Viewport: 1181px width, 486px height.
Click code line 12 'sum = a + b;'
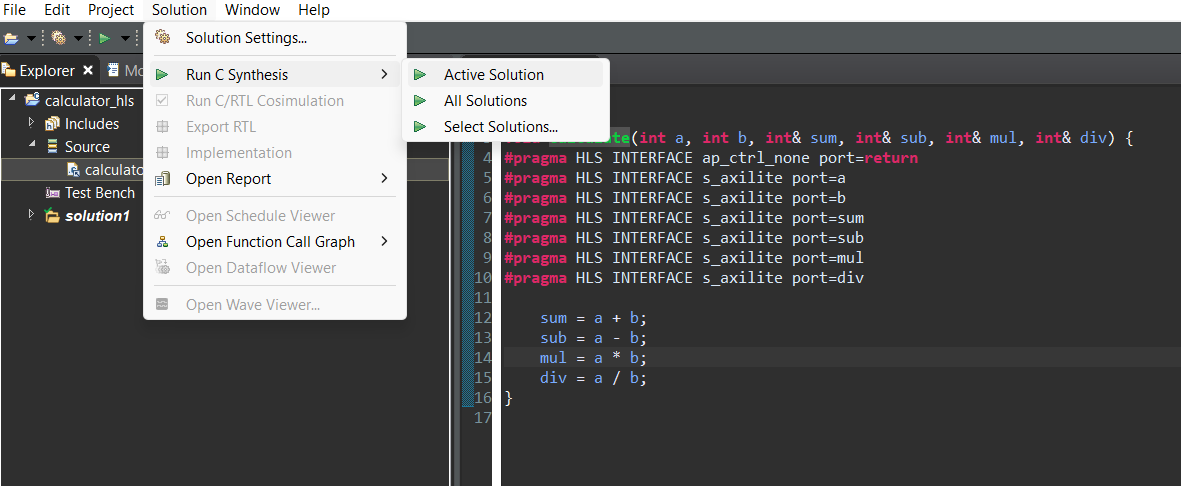tap(594, 318)
